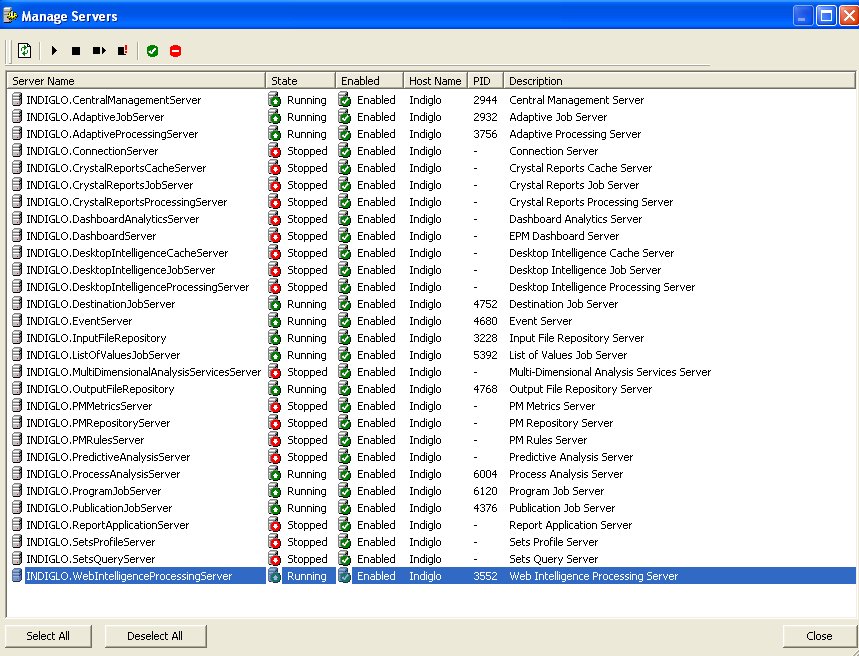Click PID value 6004
The image size is (859, 656).
click(x=485, y=474)
